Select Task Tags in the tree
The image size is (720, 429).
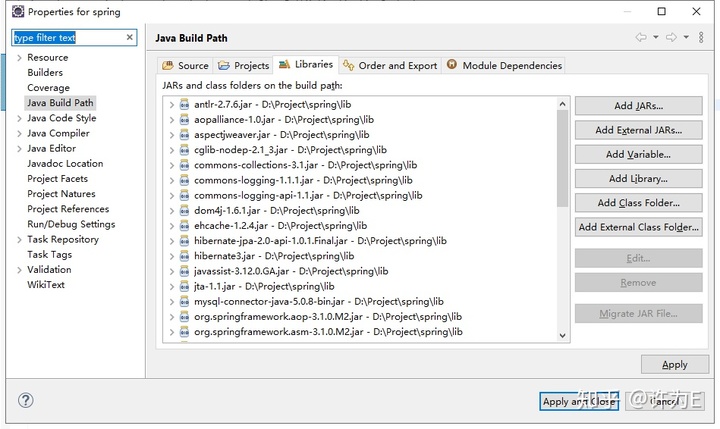tap(50, 254)
